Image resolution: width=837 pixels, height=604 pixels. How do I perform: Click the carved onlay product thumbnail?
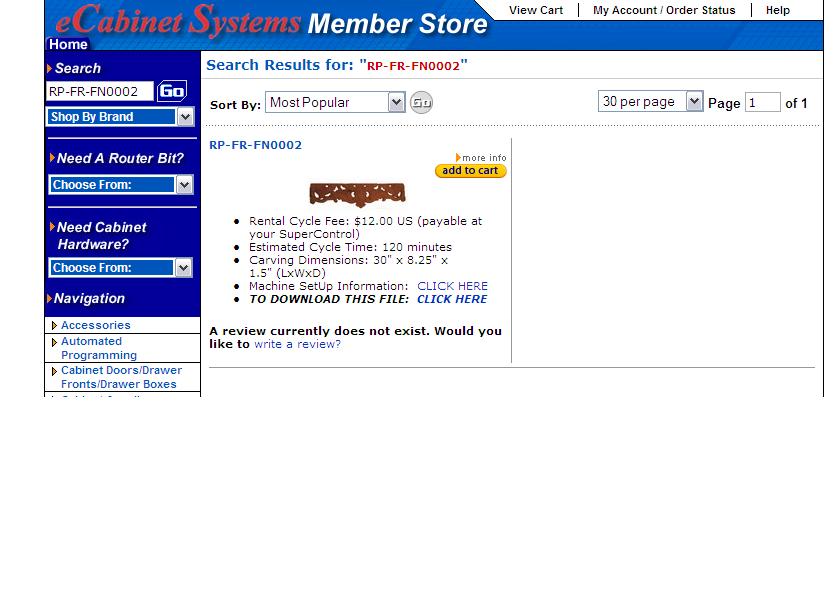357,195
